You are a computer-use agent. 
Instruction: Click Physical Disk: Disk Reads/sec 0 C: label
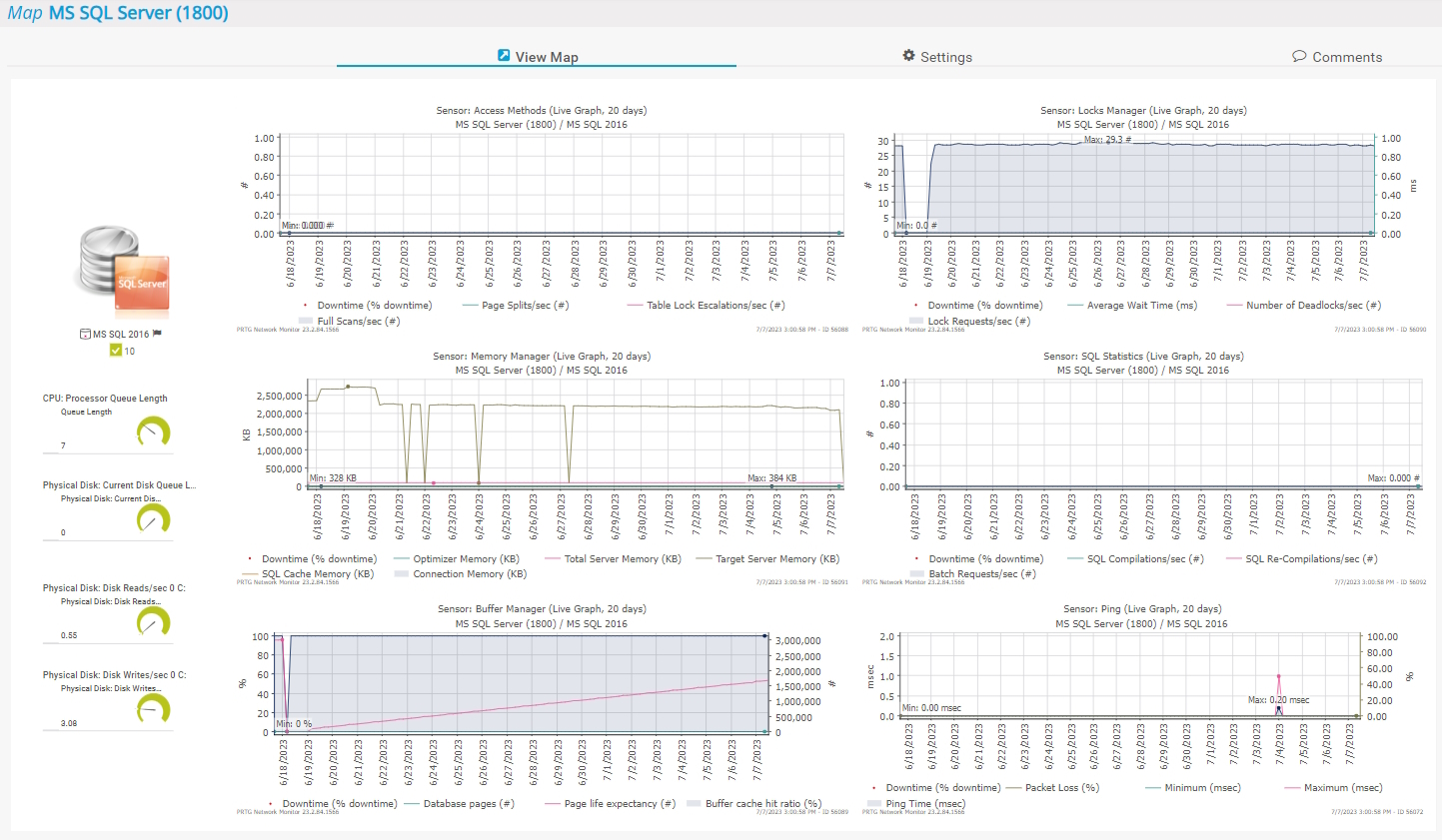point(114,588)
